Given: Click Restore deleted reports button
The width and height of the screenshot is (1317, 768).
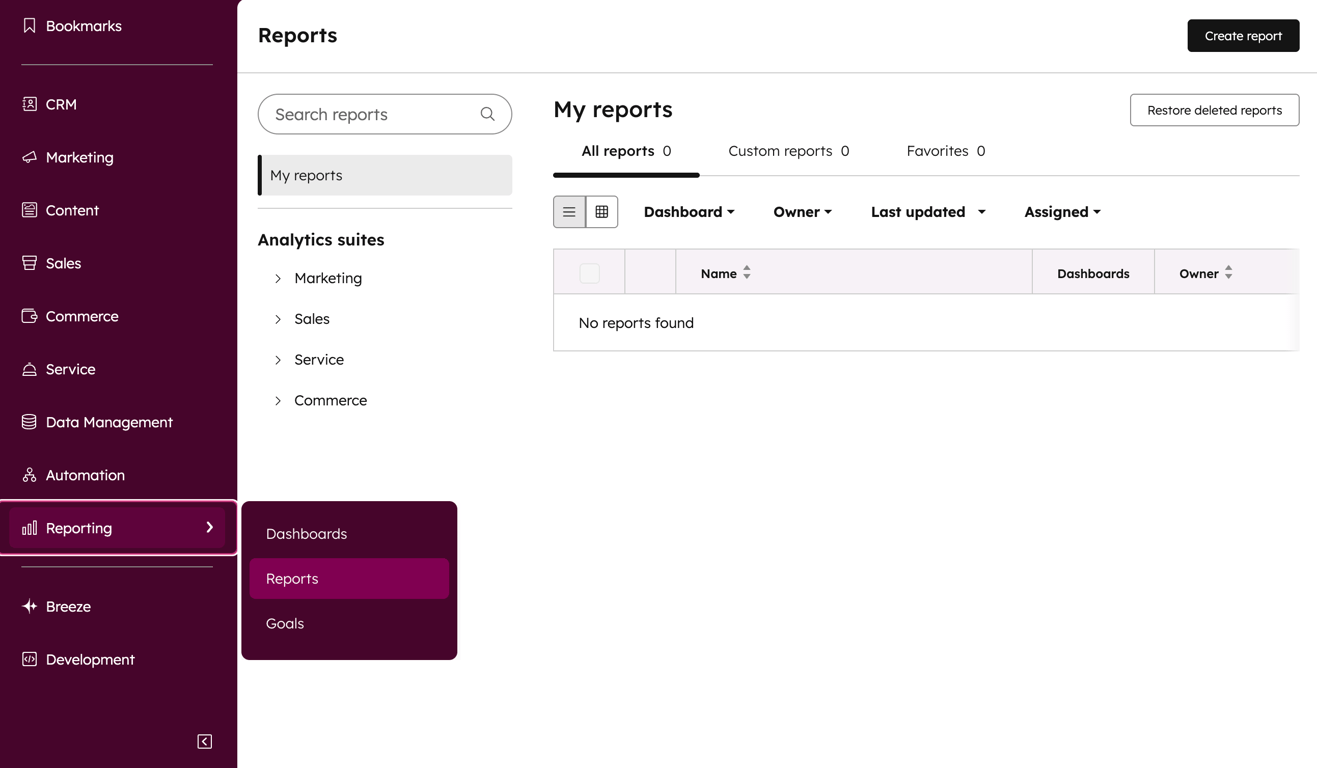Looking at the screenshot, I should pyautogui.click(x=1214, y=110).
